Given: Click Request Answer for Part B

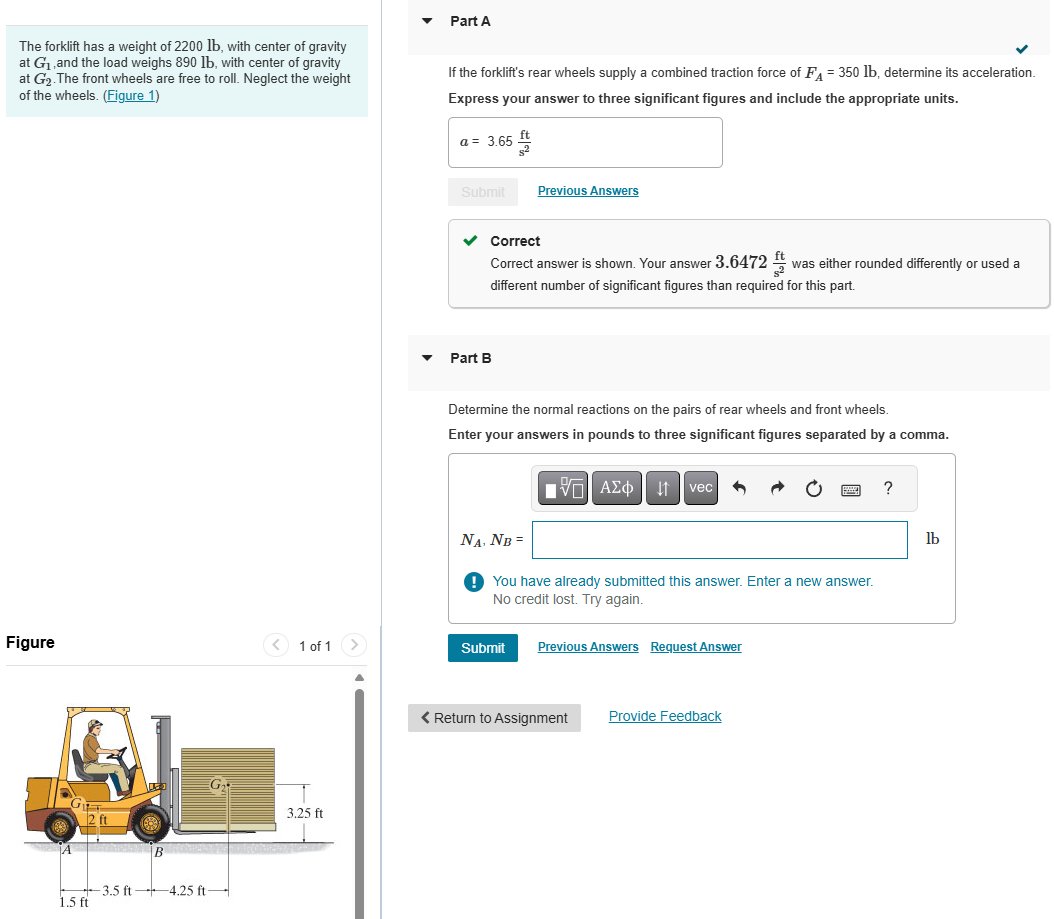Looking at the screenshot, I should tap(695, 647).
